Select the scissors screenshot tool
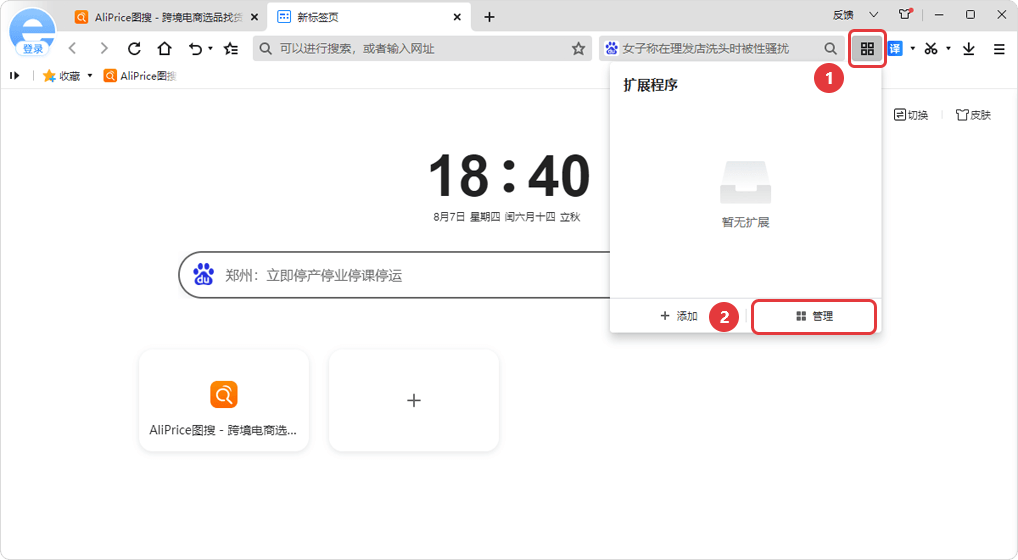1018x560 pixels. pyautogui.click(x=931, y=48)
